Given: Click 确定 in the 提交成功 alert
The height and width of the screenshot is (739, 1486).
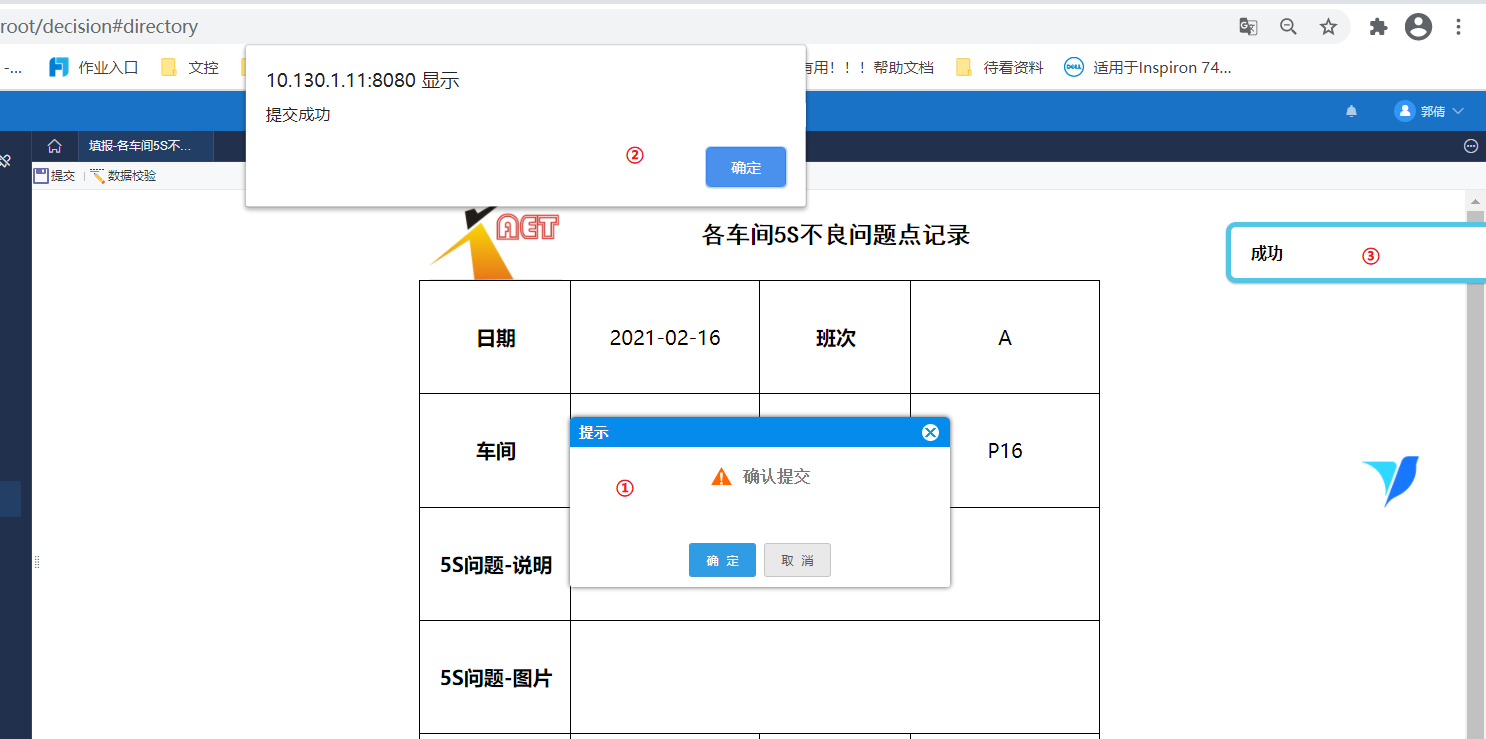Looking at the screenshot, I should [746, 167].
